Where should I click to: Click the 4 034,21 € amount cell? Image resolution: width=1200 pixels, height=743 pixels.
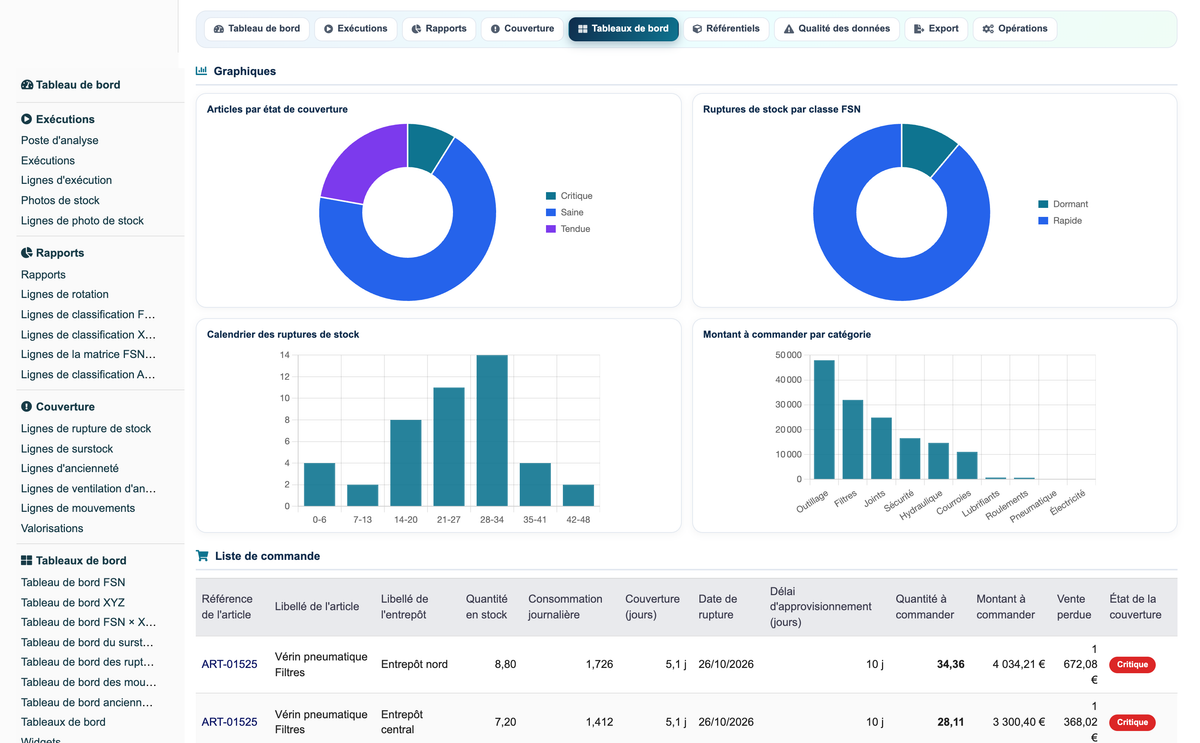tap(1013, 665)
